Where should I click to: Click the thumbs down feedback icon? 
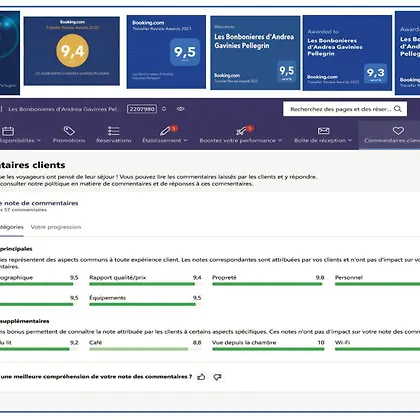click(x=218, y=377)
